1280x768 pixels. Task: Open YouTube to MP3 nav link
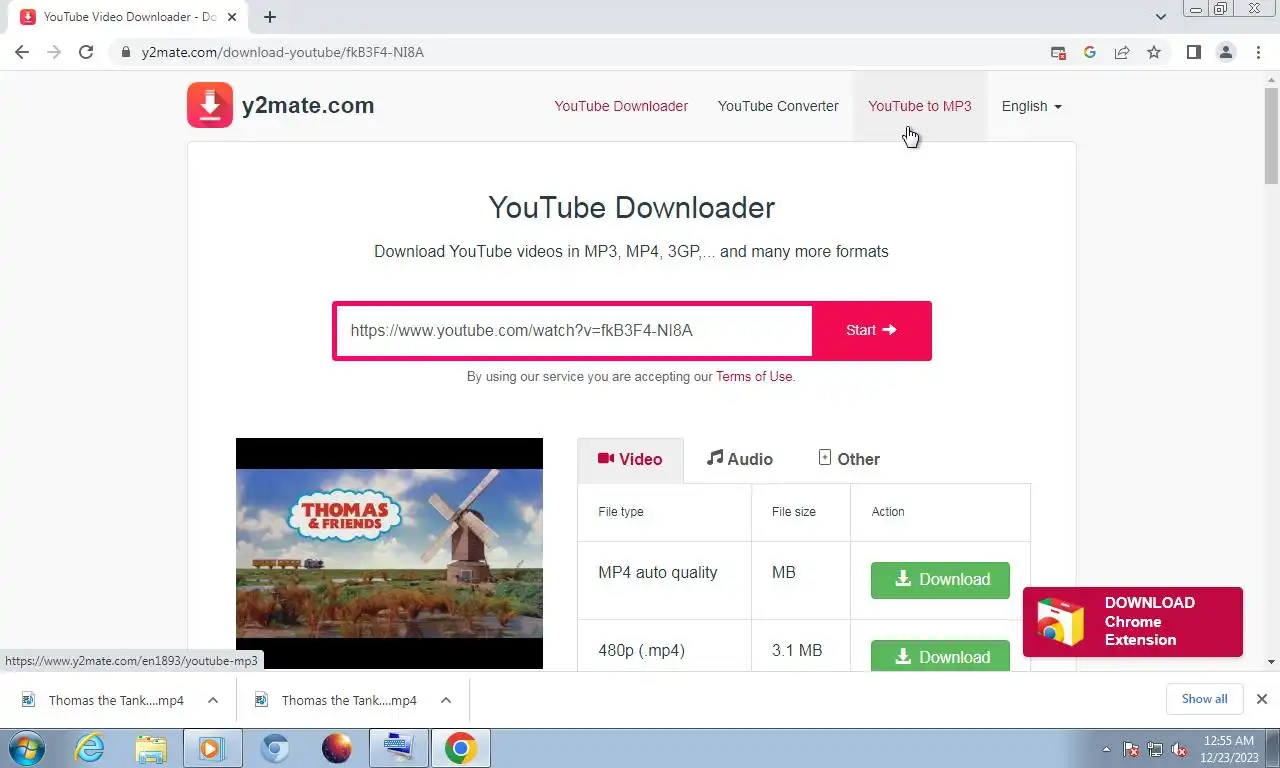[920, 106]
